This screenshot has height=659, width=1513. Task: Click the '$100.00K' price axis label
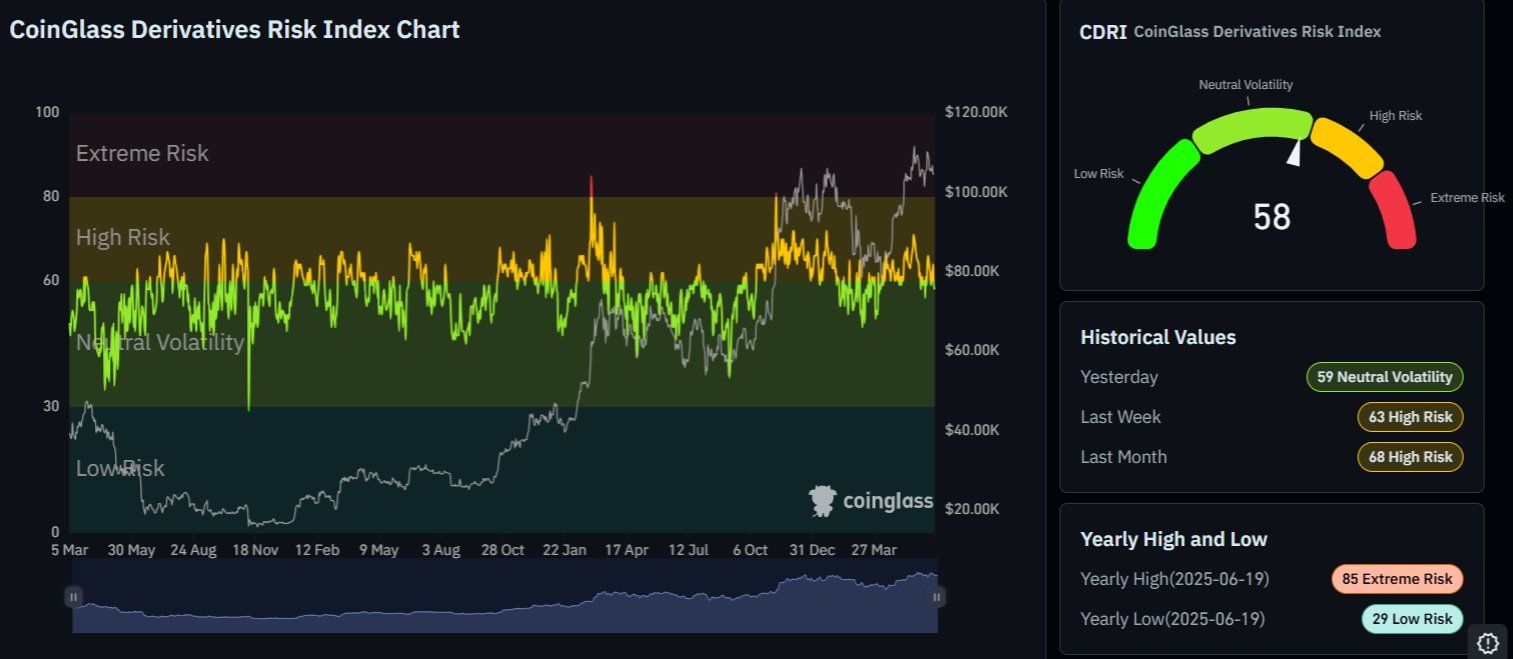tap(976, 191)
